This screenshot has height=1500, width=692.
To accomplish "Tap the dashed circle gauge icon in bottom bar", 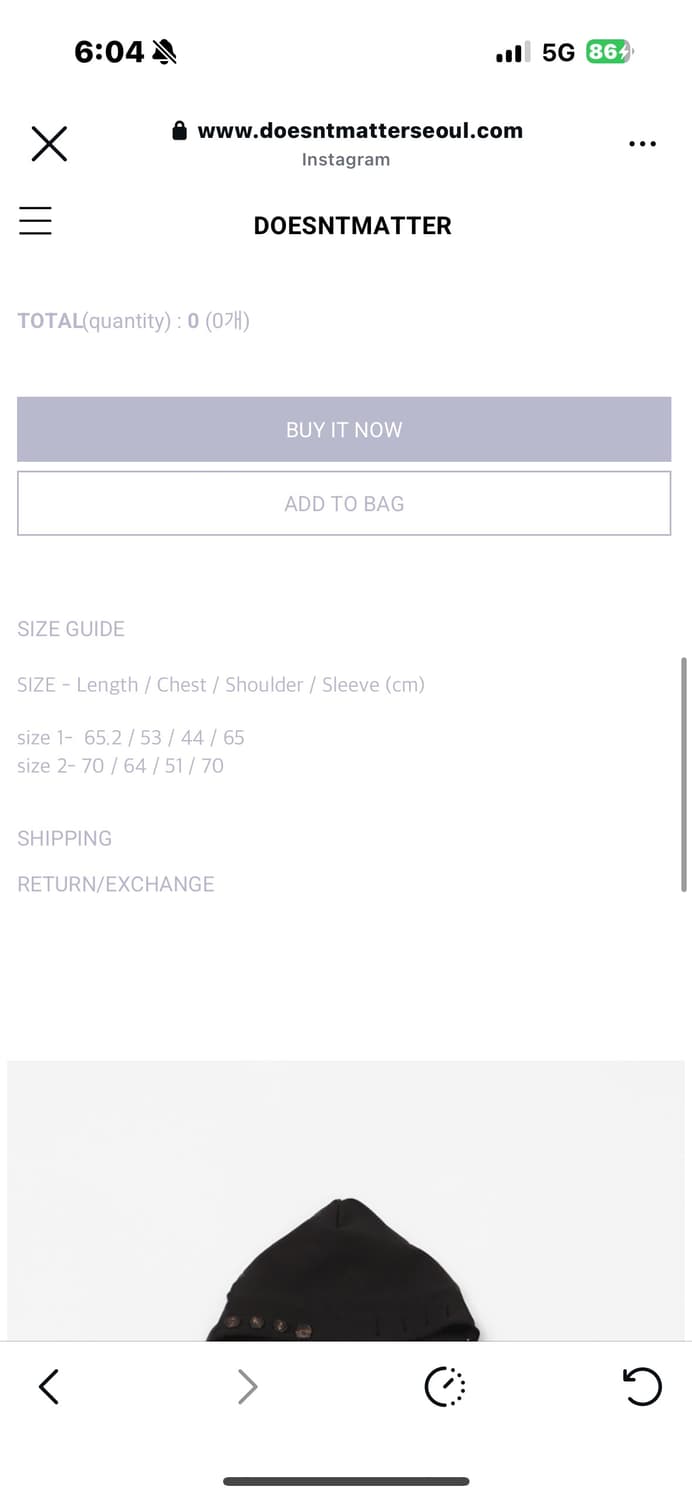I will point(445,1387).
